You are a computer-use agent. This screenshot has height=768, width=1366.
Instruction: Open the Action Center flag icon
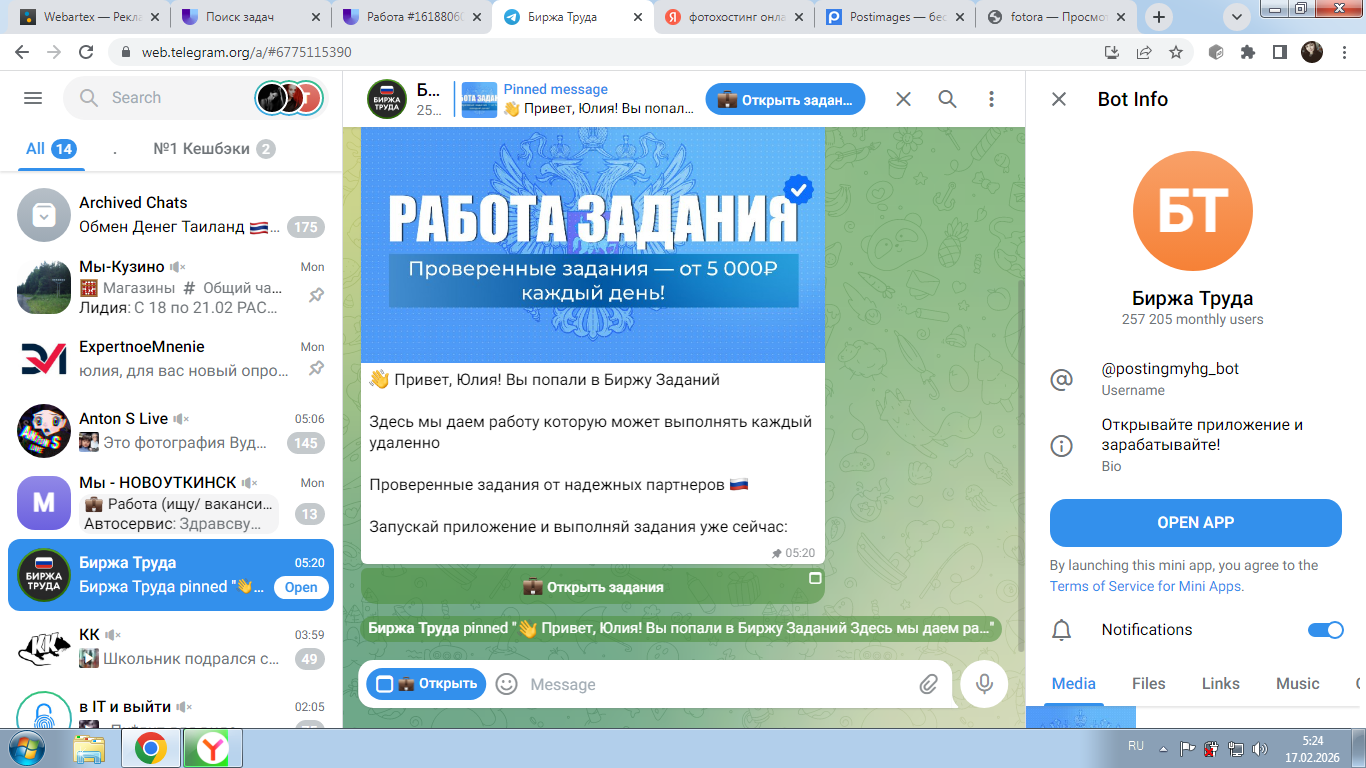tap(1189, 748)
